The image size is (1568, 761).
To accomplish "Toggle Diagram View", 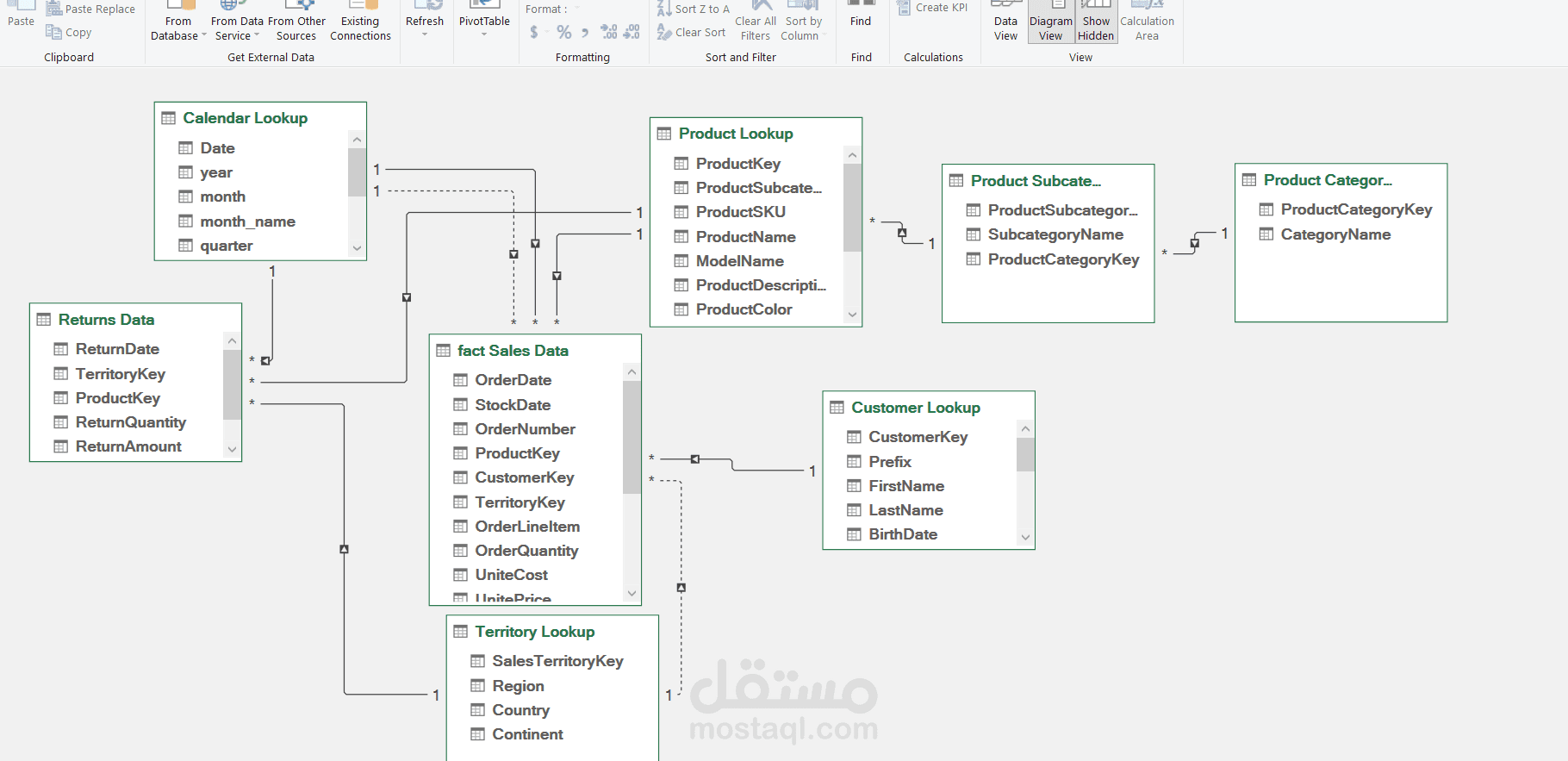I will click(1051, 22).
